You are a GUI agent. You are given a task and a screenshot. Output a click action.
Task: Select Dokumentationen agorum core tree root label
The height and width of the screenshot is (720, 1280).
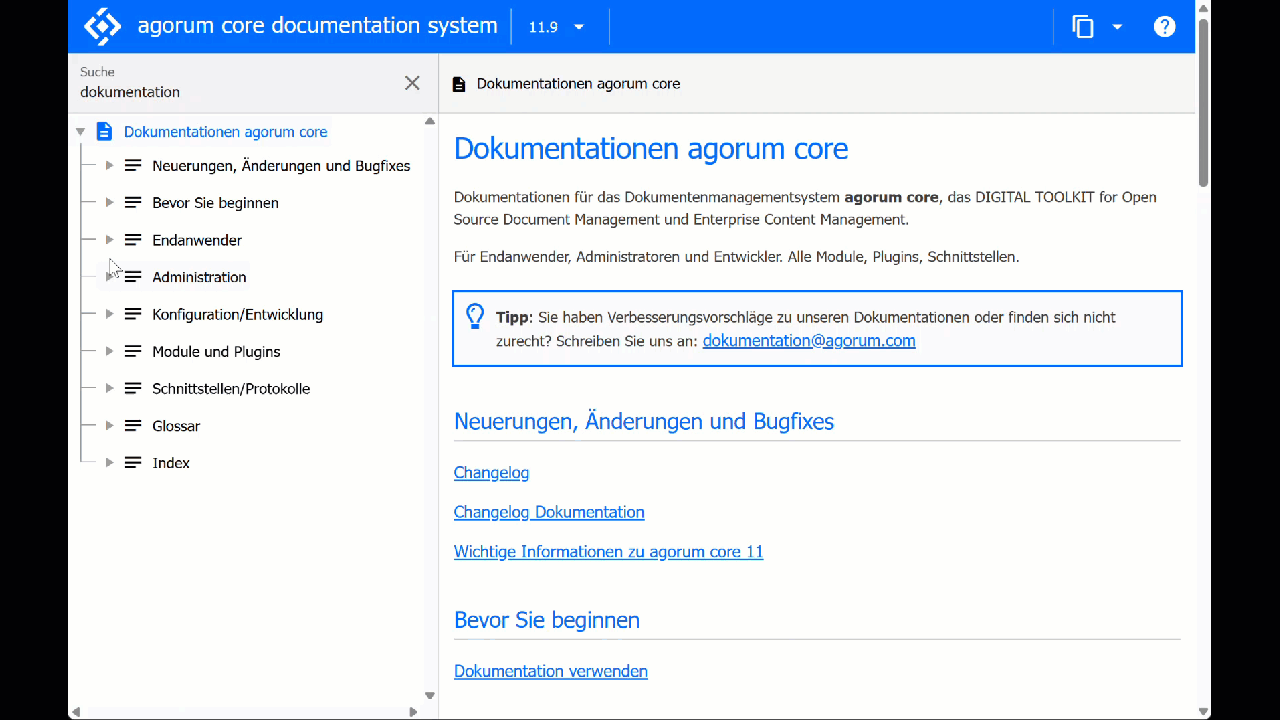(225, 132)
